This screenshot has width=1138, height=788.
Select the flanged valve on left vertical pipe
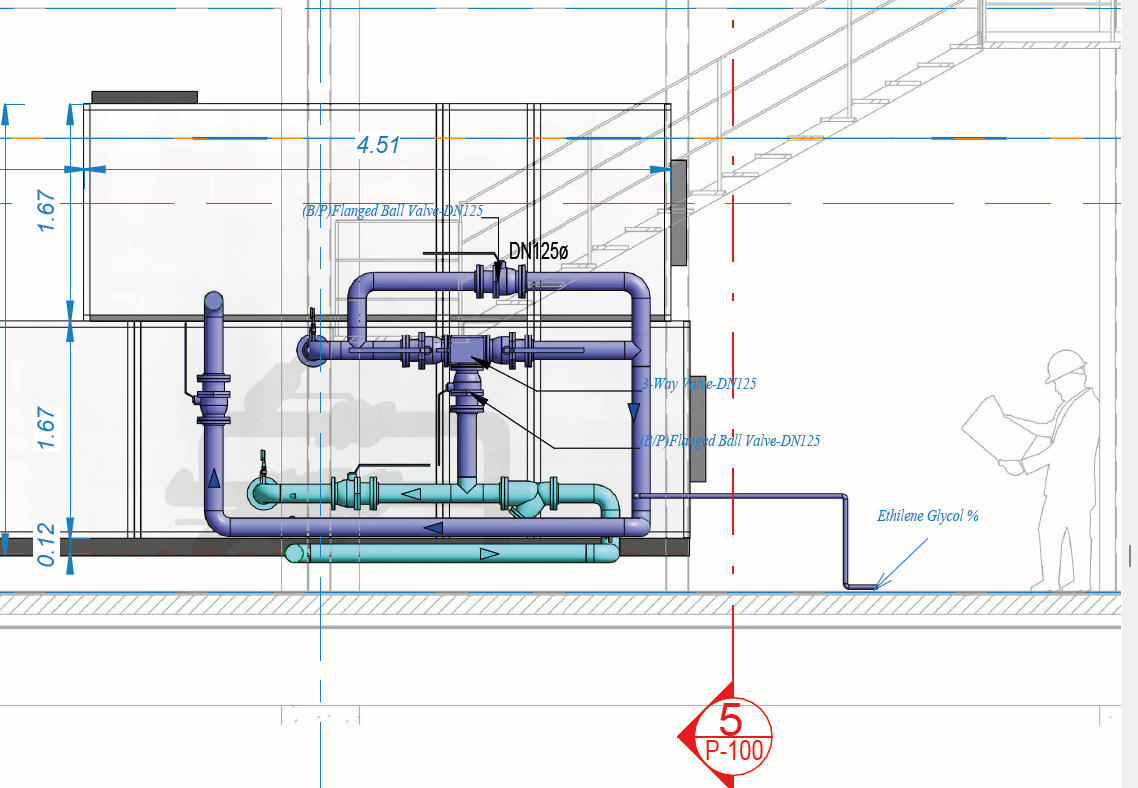213,400
